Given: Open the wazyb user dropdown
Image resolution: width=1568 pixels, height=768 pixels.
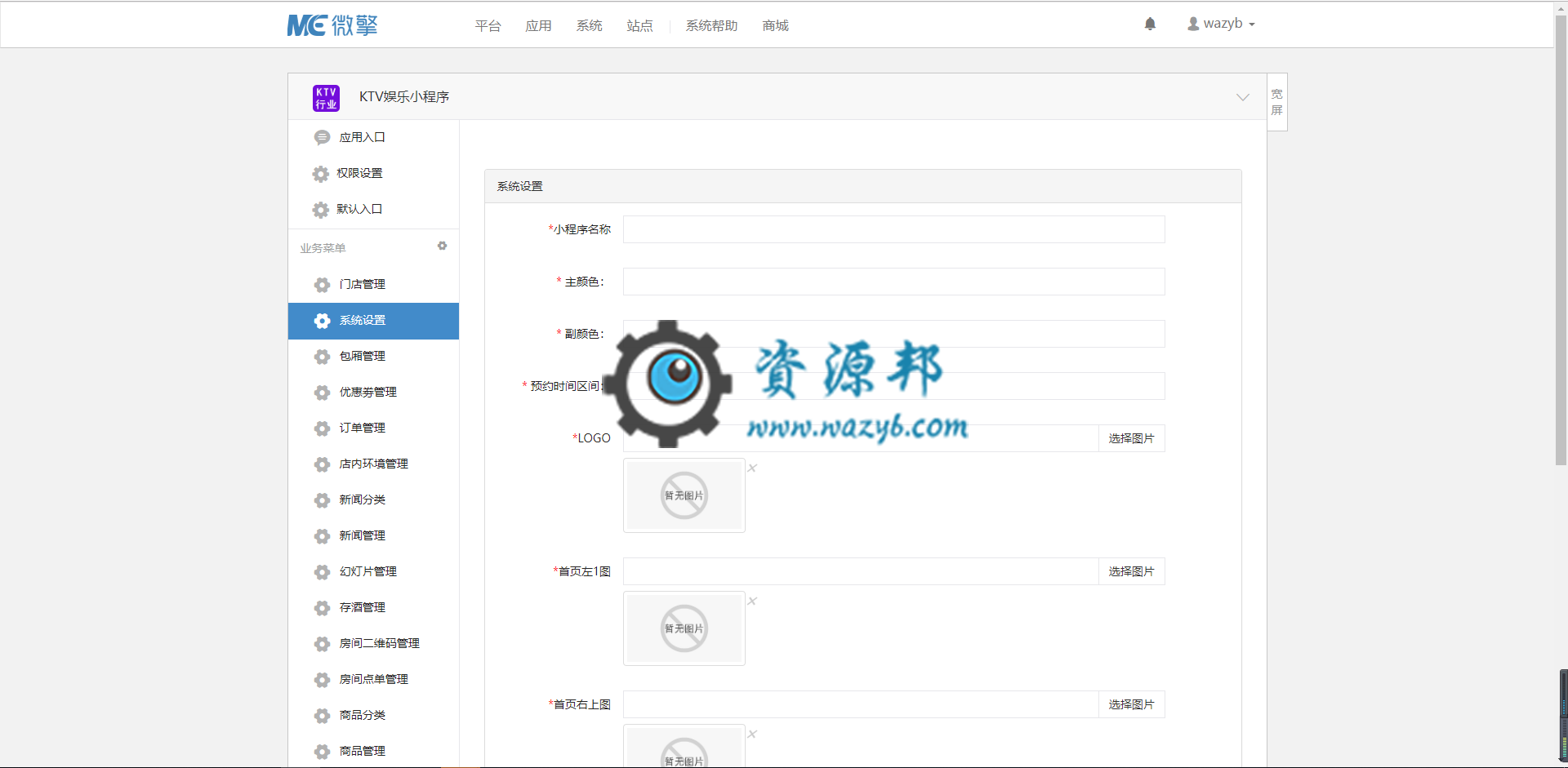Looking at the screenshot, I should 1221,24.
